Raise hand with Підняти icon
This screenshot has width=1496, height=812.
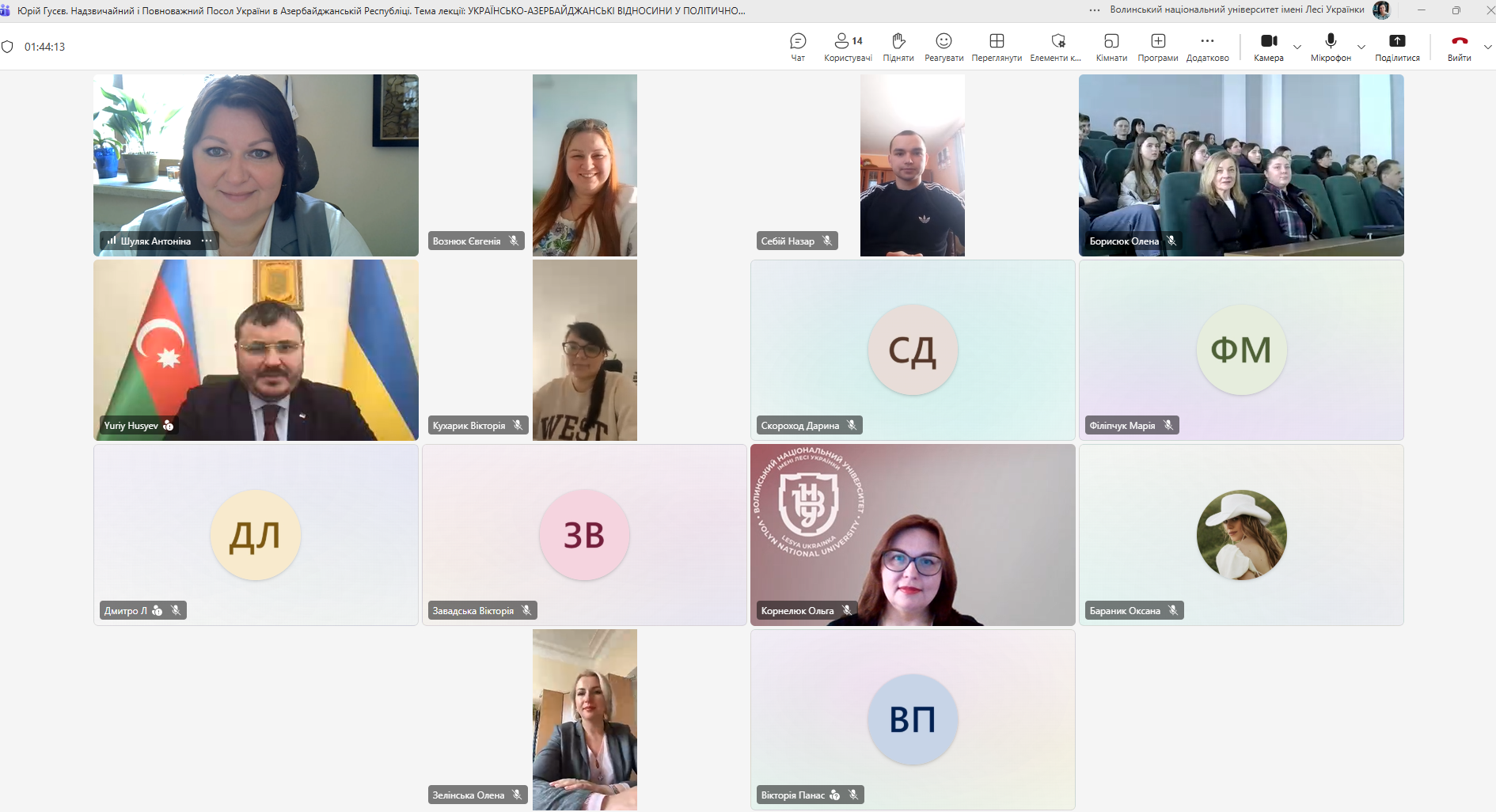click(x=898, y=47)
